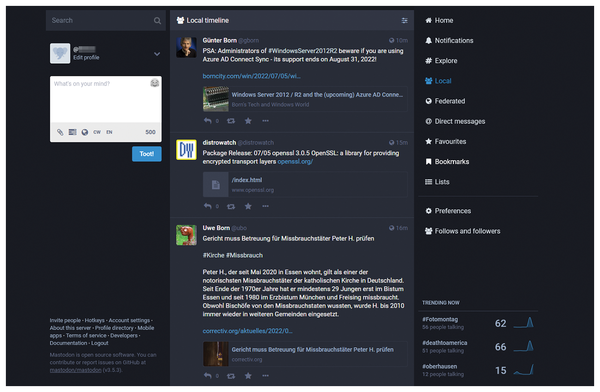Click the #WindowsServer2012R2 hashtag
600x392 pixels.
coord(302,51)
